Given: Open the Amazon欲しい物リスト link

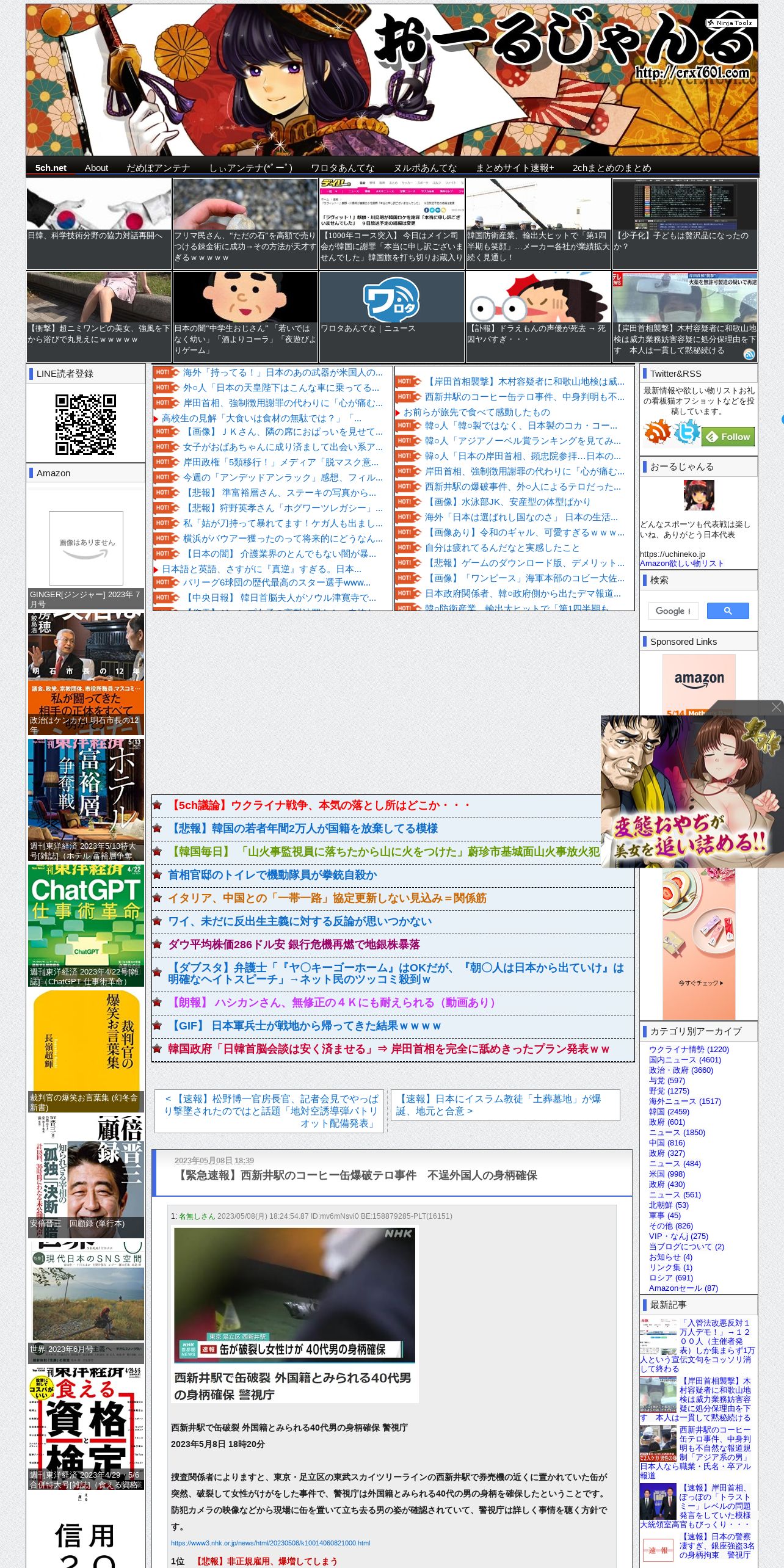Looking at the screenshot, I should [x=681, y=564].
